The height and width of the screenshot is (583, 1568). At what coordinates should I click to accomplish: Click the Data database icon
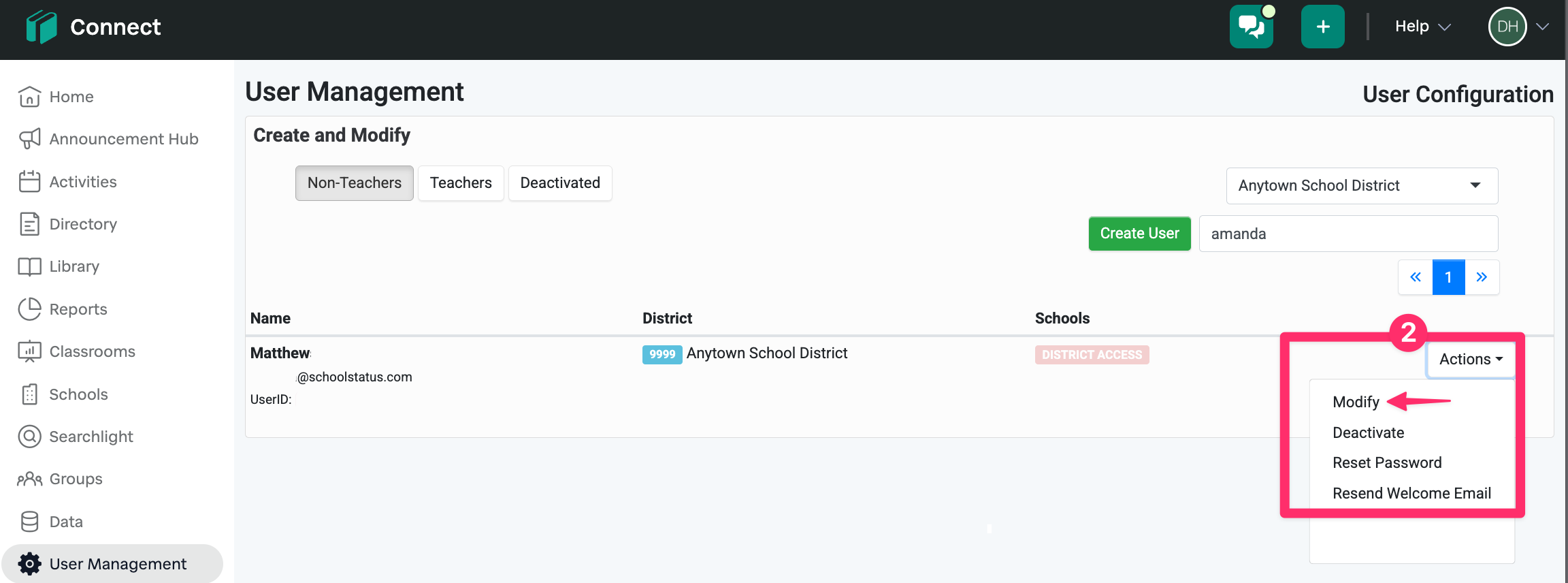[x=29, y=522]
